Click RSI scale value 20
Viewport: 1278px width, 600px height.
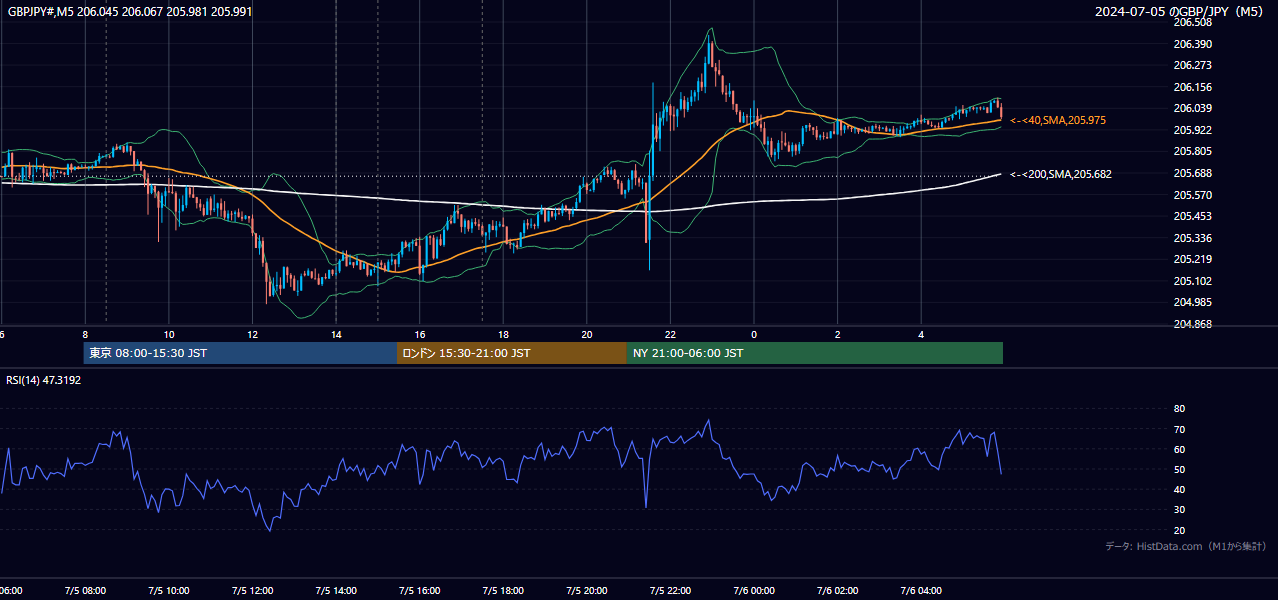click(x=1179, y=530)
